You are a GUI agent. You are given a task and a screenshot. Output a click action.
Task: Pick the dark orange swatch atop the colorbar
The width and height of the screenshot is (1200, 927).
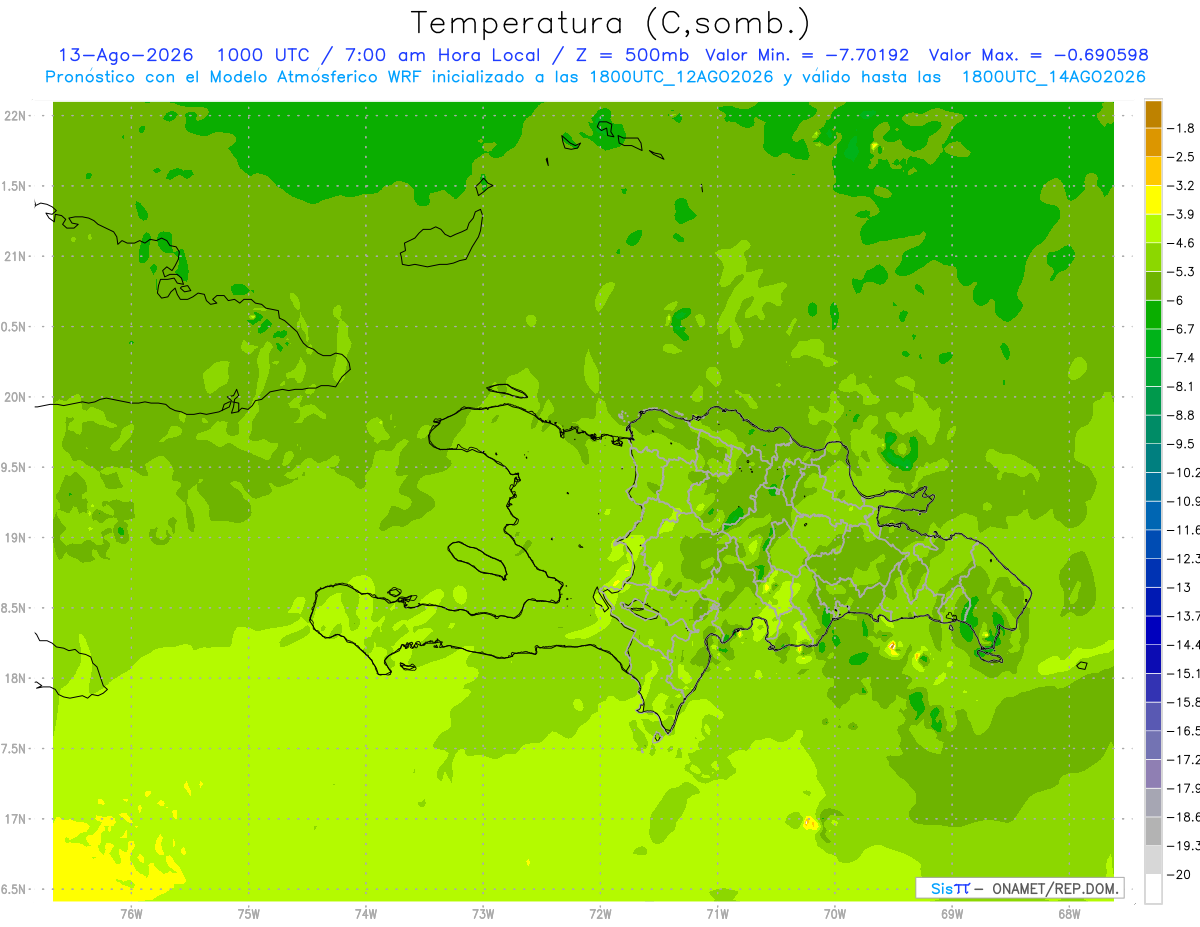point(1153,114)
